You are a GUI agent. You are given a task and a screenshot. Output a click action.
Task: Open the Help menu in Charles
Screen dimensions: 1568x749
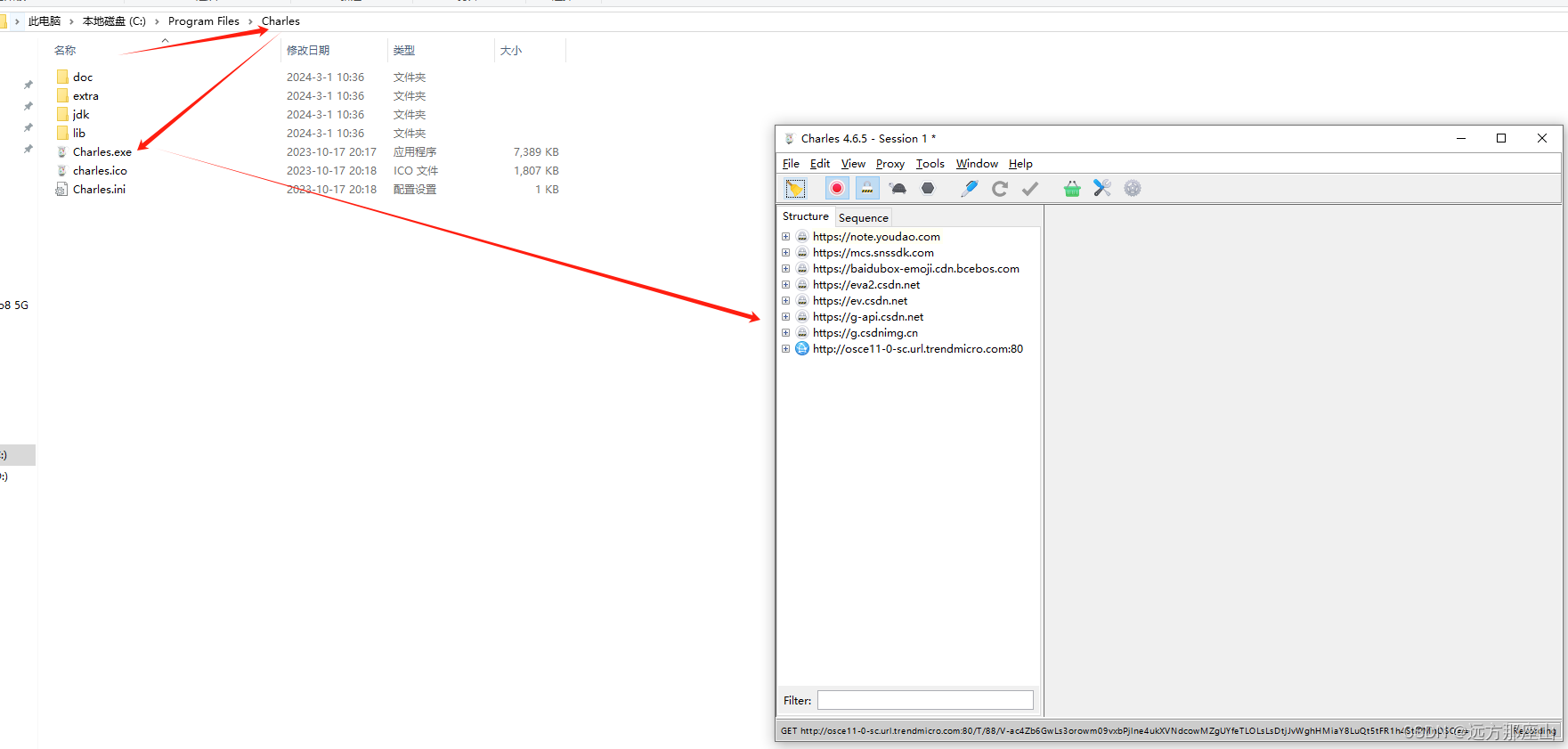pyautogui.click(x=1020, y=164)
